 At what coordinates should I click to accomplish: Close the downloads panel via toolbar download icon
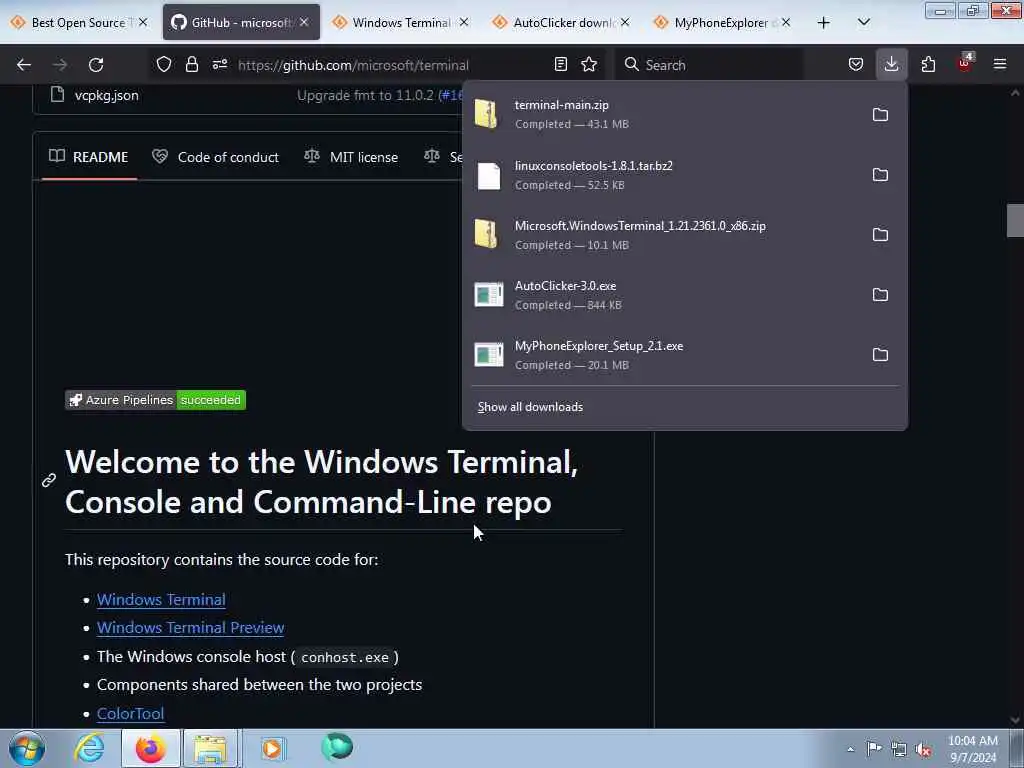[891, 64]
